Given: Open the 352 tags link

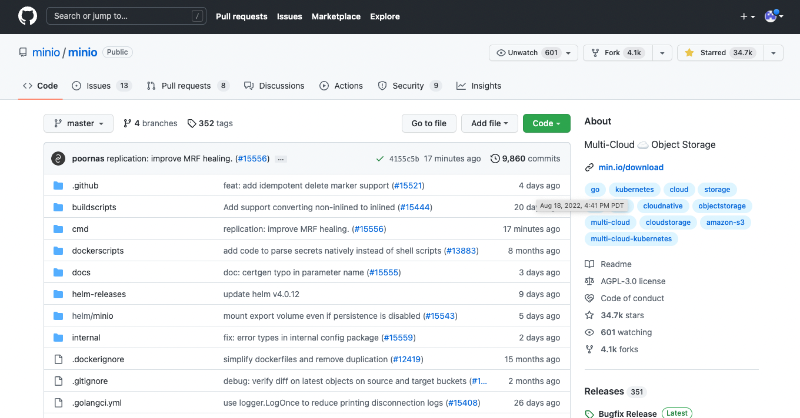Looking at the screenshot, I should 210,124.
